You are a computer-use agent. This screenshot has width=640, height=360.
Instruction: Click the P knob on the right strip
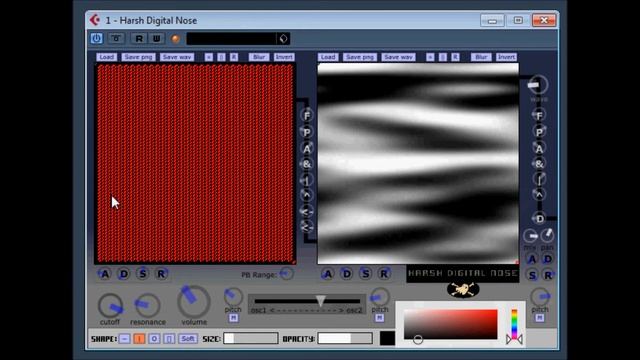pos(539,132)
